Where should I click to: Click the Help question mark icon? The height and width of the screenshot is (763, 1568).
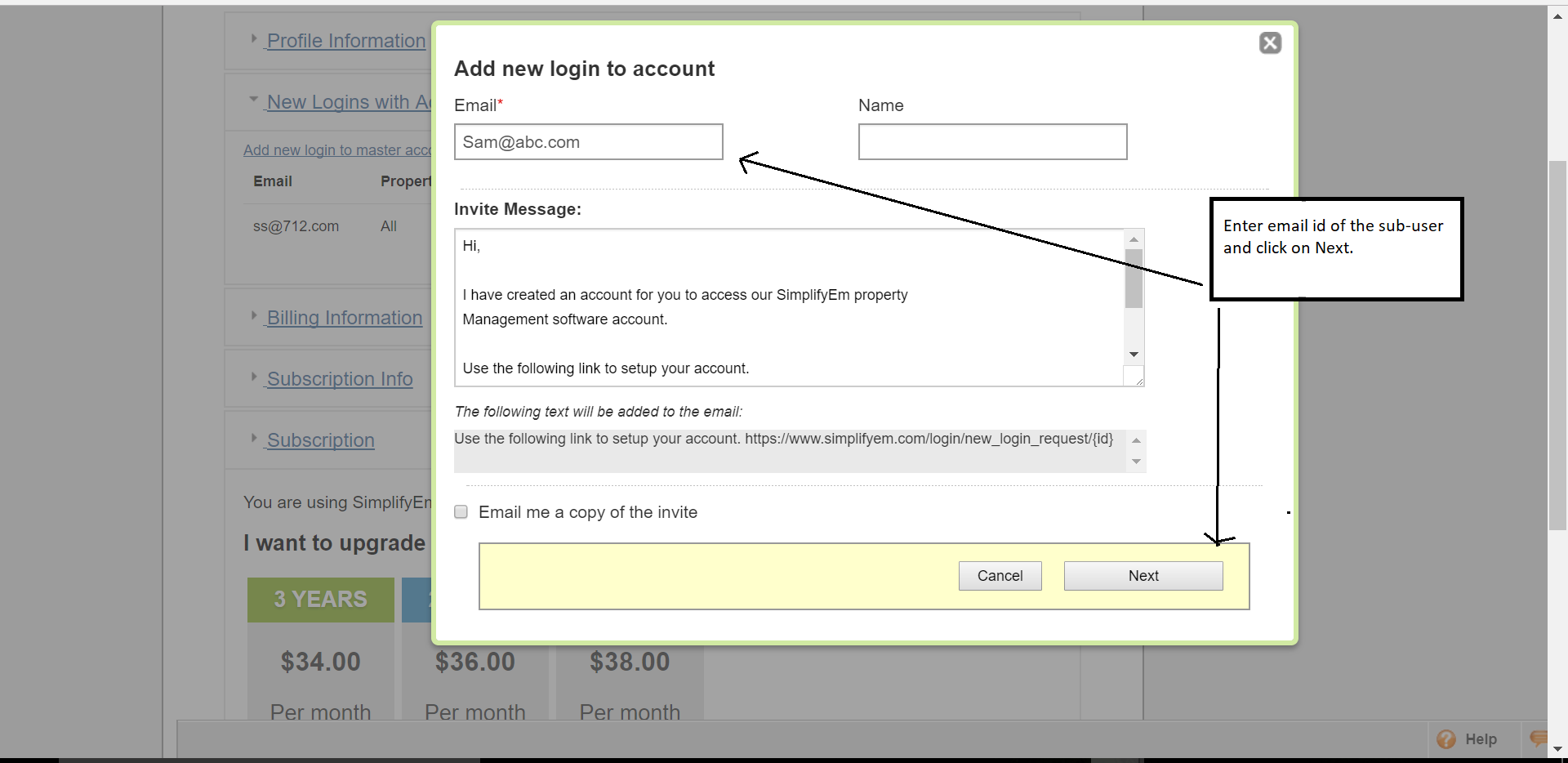click(1446, 739)
